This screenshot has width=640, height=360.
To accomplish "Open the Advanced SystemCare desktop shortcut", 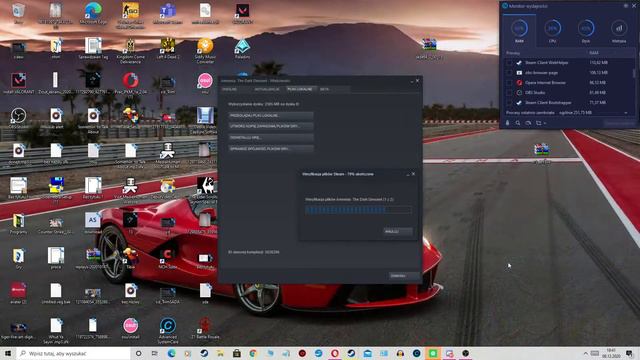I will (168, 330).
